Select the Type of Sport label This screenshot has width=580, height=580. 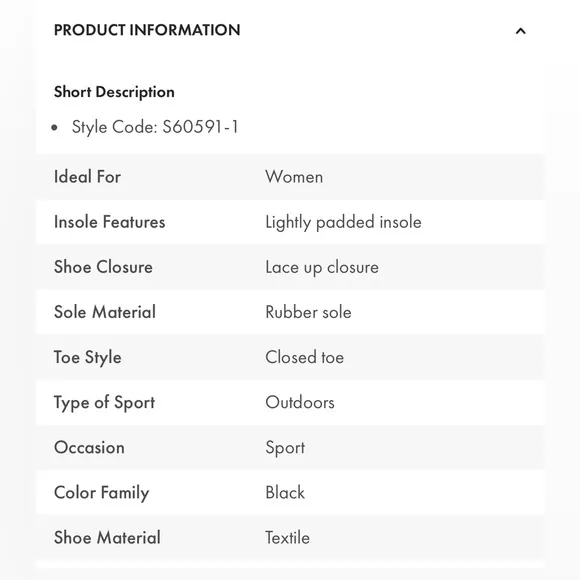point(104,403)
